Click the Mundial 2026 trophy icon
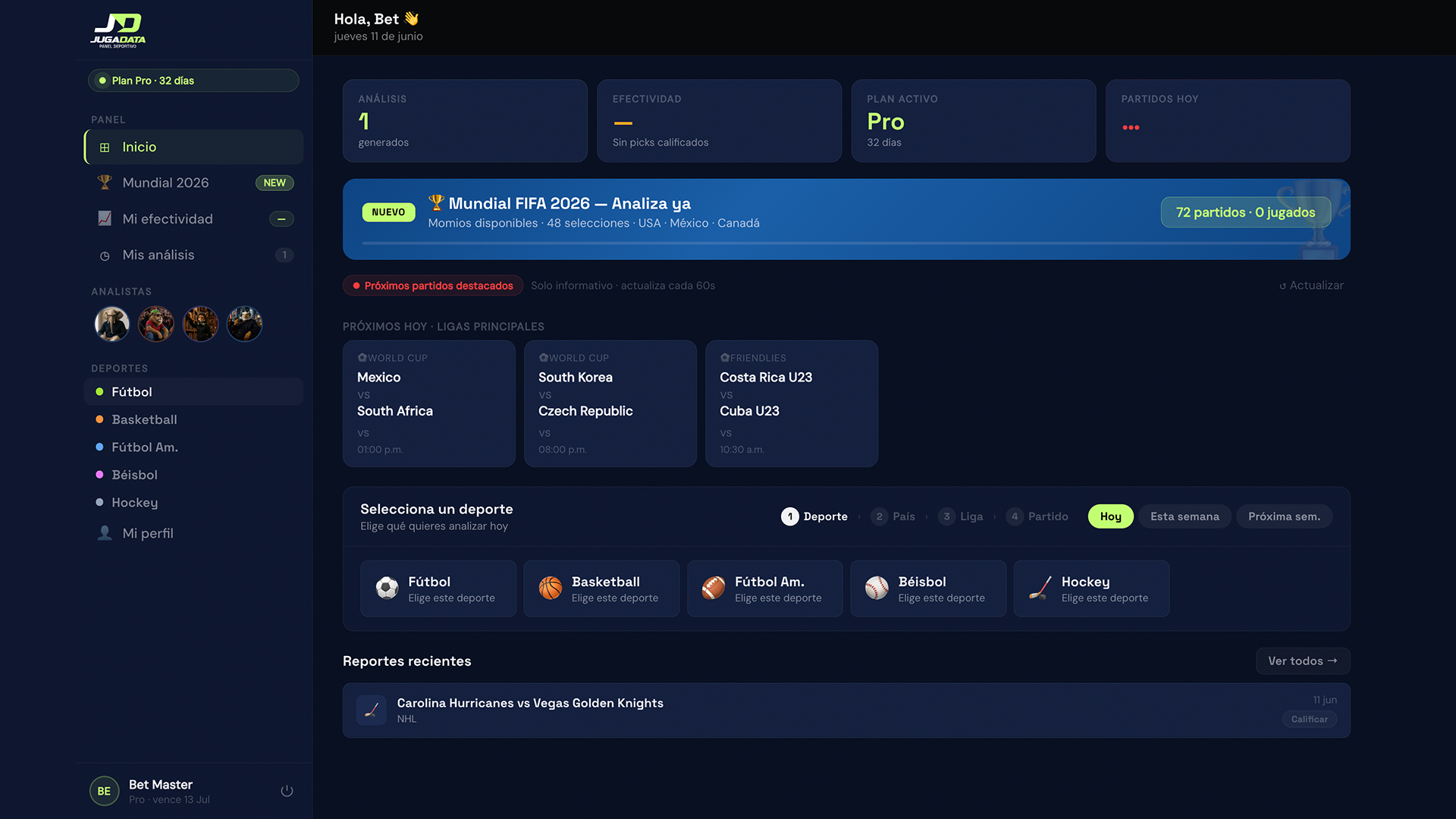The image size is (1456, 819). pyautogui.click(x=105, y=183)
